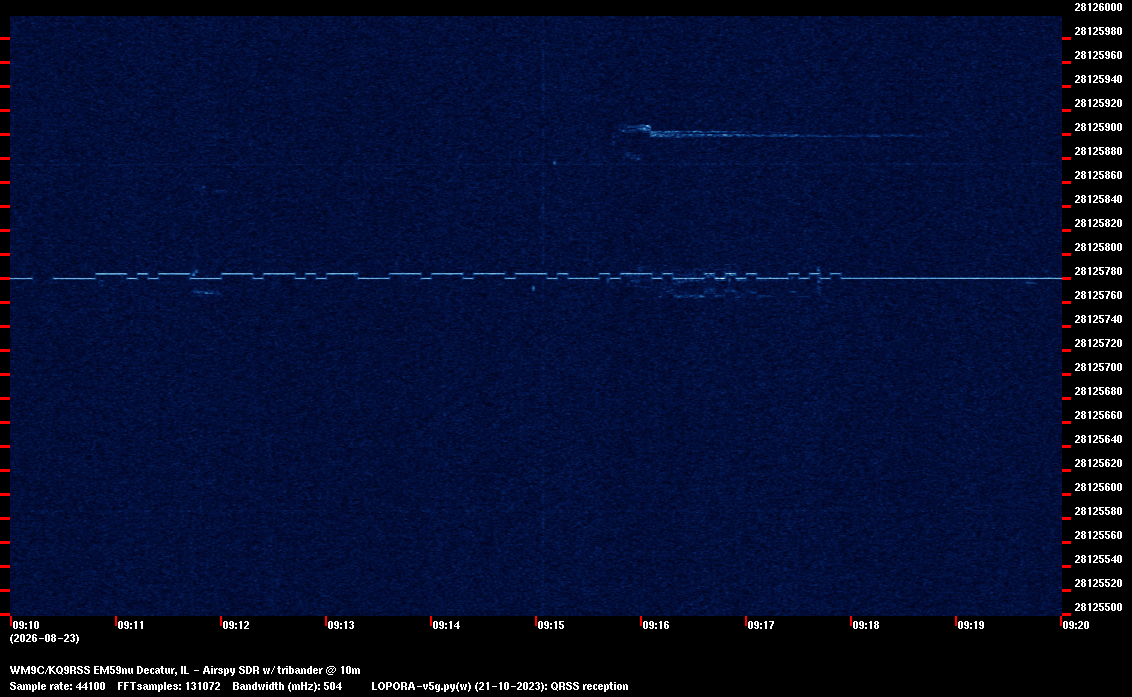The image size is (1132, 697).
Task: Click the frequency label 28125600
Action: [x=1098, y=487]
